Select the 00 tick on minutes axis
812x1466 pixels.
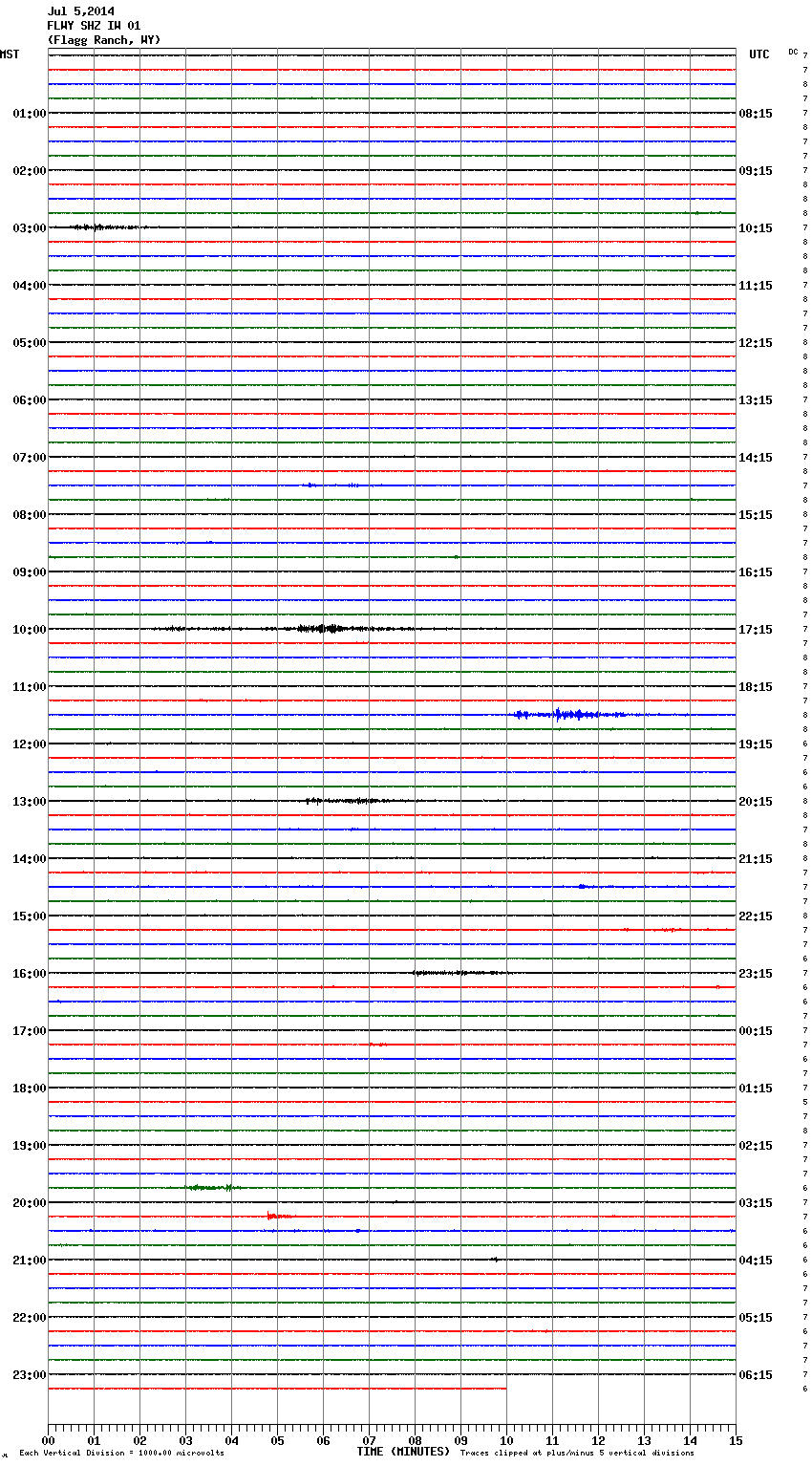[x=48, y=1440]
